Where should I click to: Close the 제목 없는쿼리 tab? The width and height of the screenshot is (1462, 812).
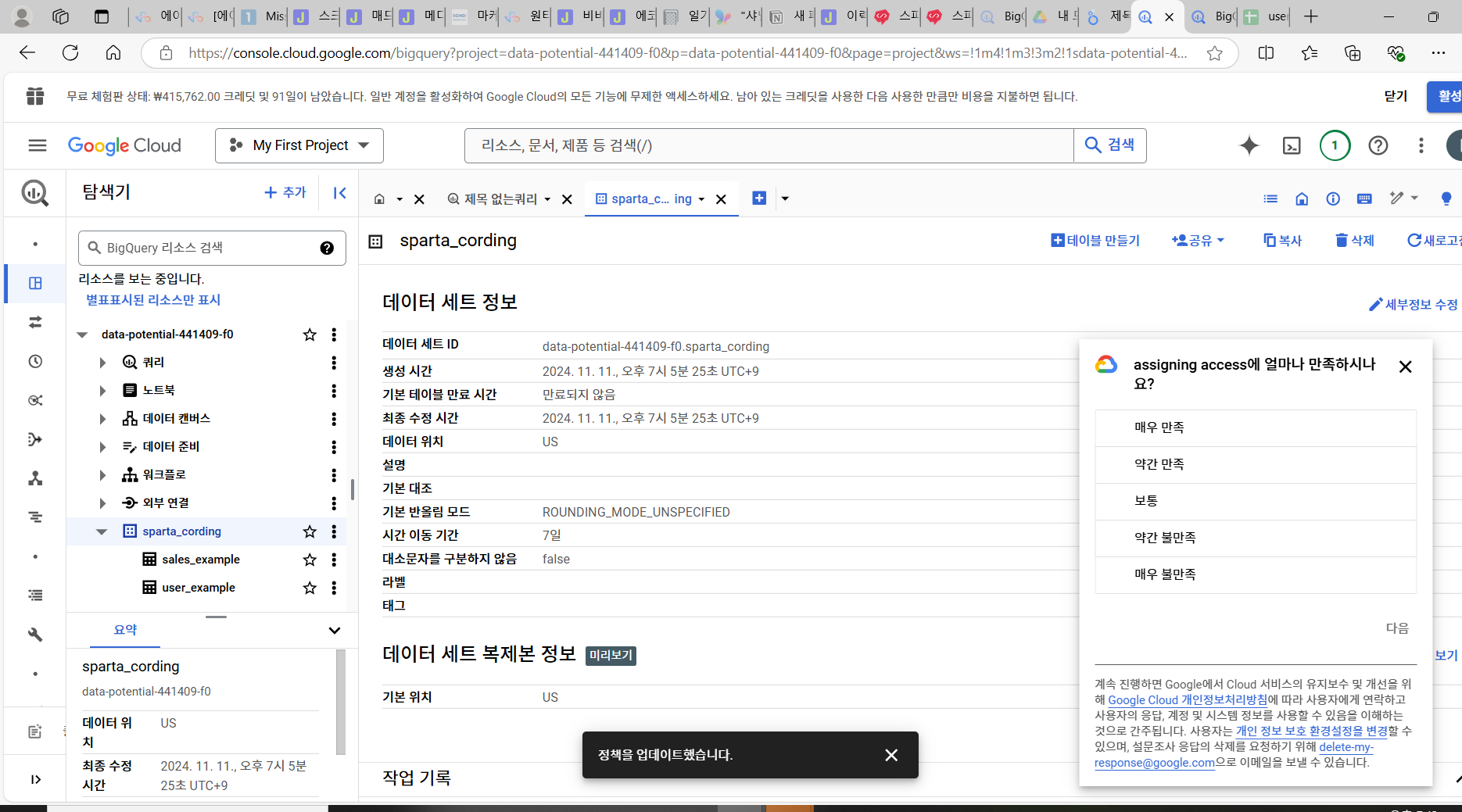click(x=567, y=199)
